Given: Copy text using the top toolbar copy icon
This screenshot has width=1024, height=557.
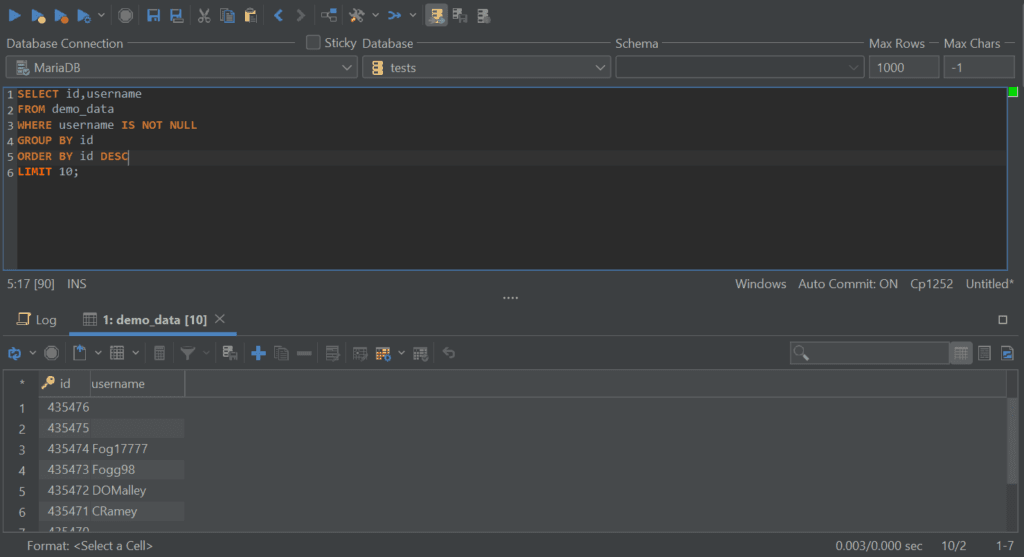Looking at the screenshot, I should [227, 15].
